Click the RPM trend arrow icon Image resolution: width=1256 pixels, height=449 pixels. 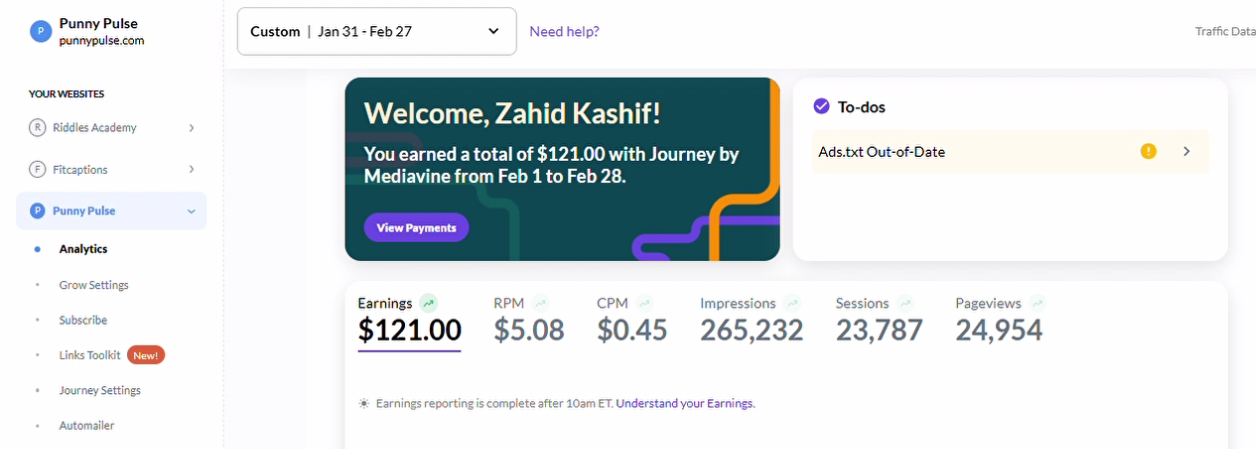click(x=541, y=303)
